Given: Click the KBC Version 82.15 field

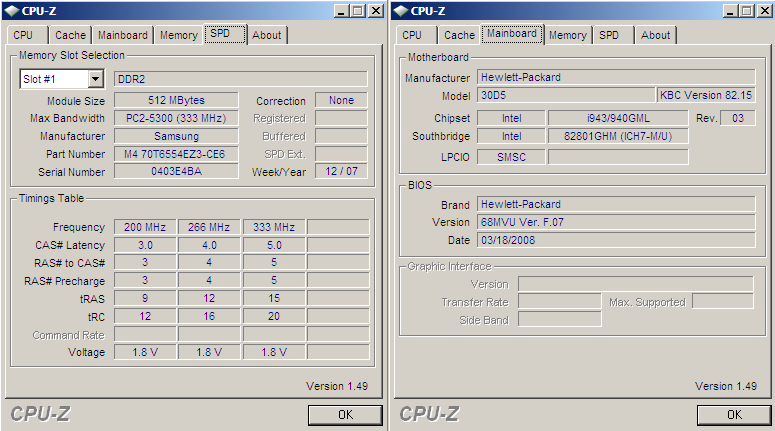Looking at the screenshot, I should [706, 95].
